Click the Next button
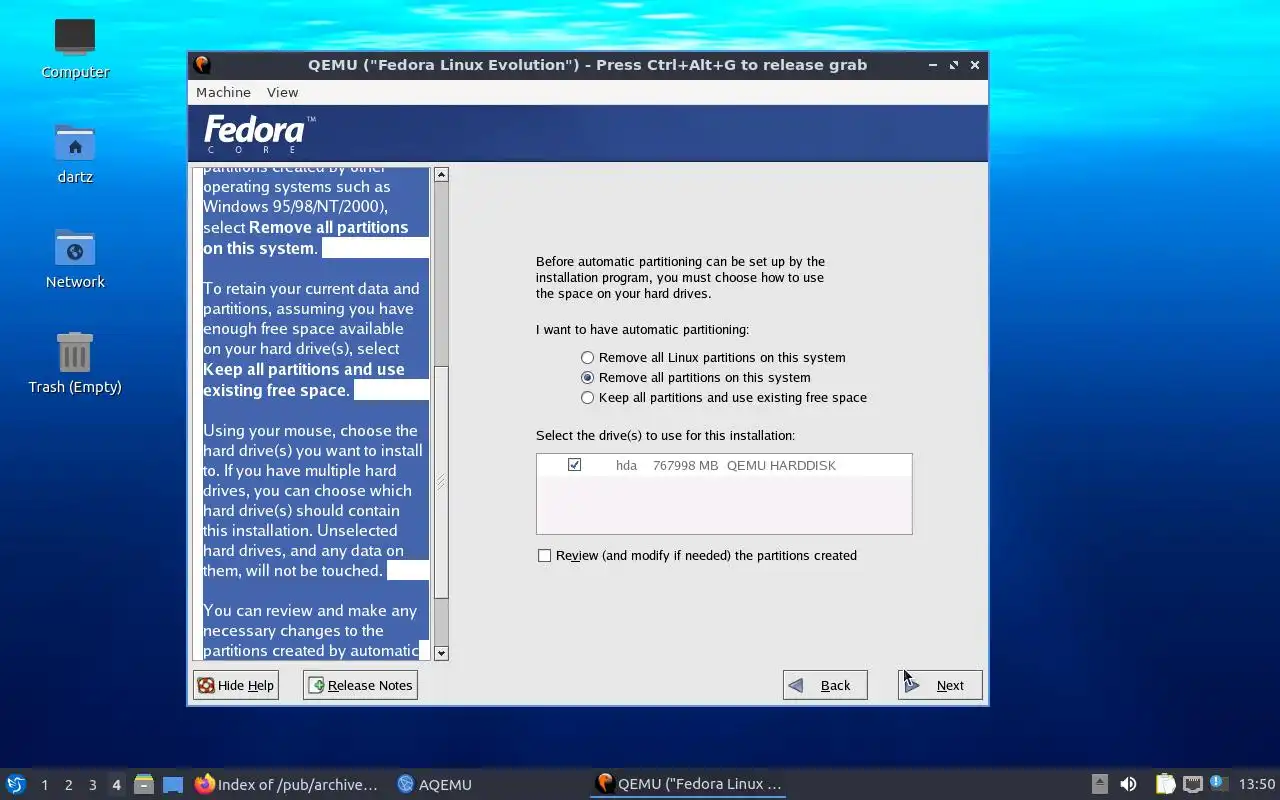The width and height of the screenshot is (1280, 800). 940,685
